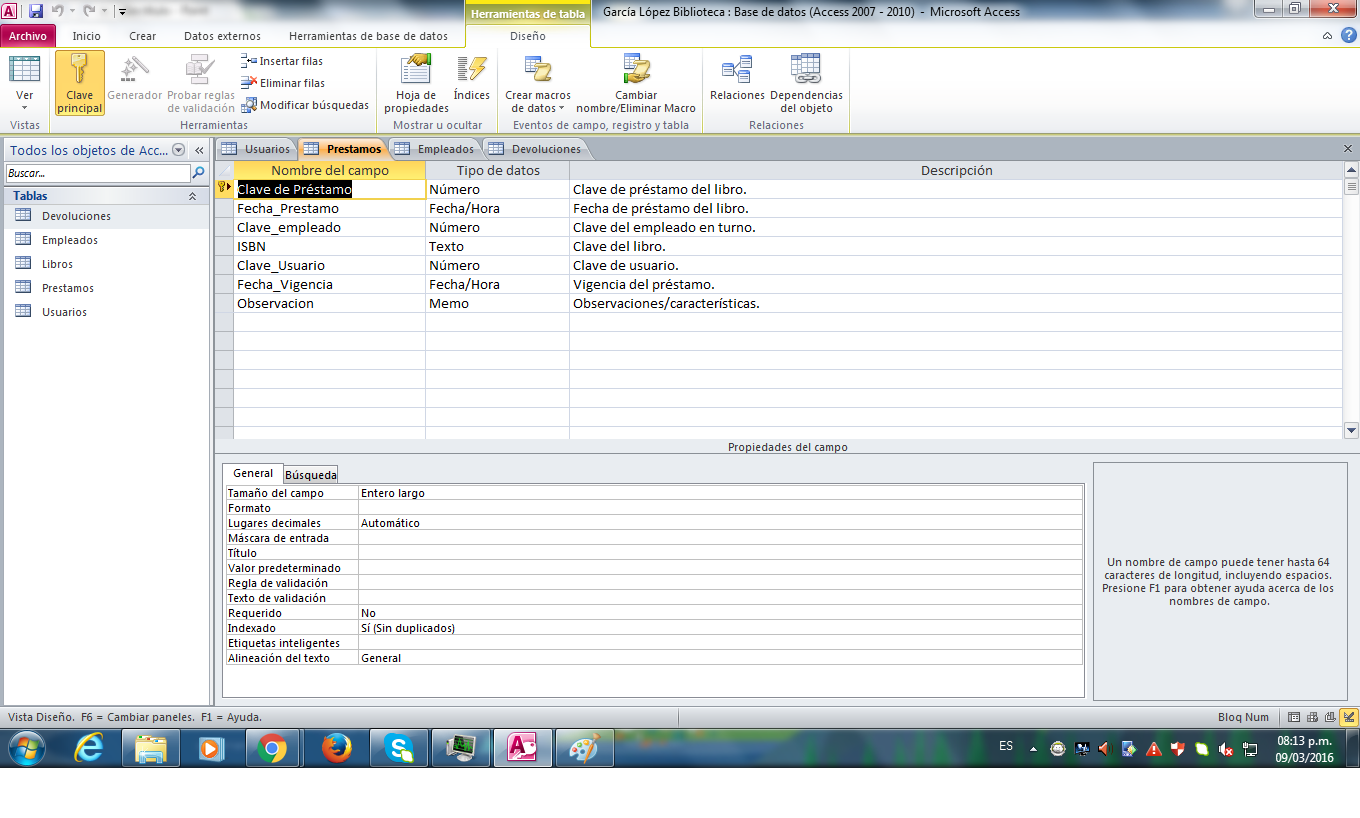Toggle the Clave principal primary key button

pos(80,83)
